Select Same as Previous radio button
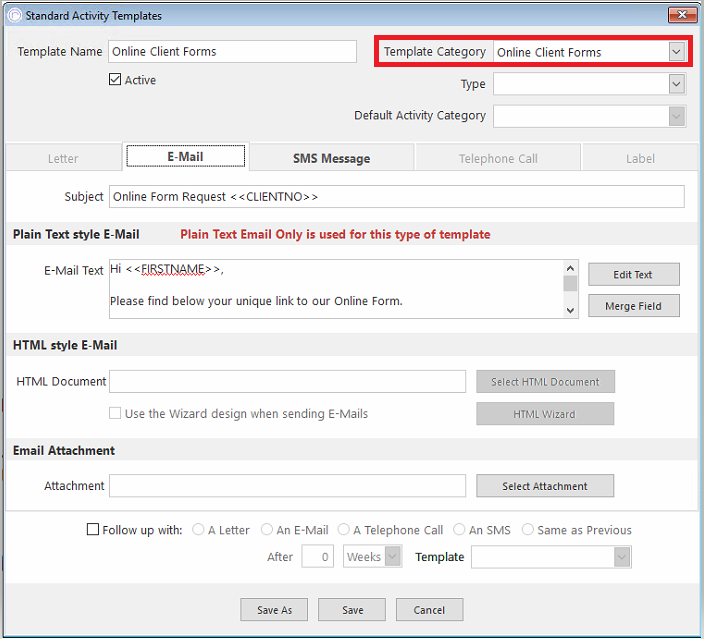The height and width of the screenshot is (639, 704). tap(528, 529)
